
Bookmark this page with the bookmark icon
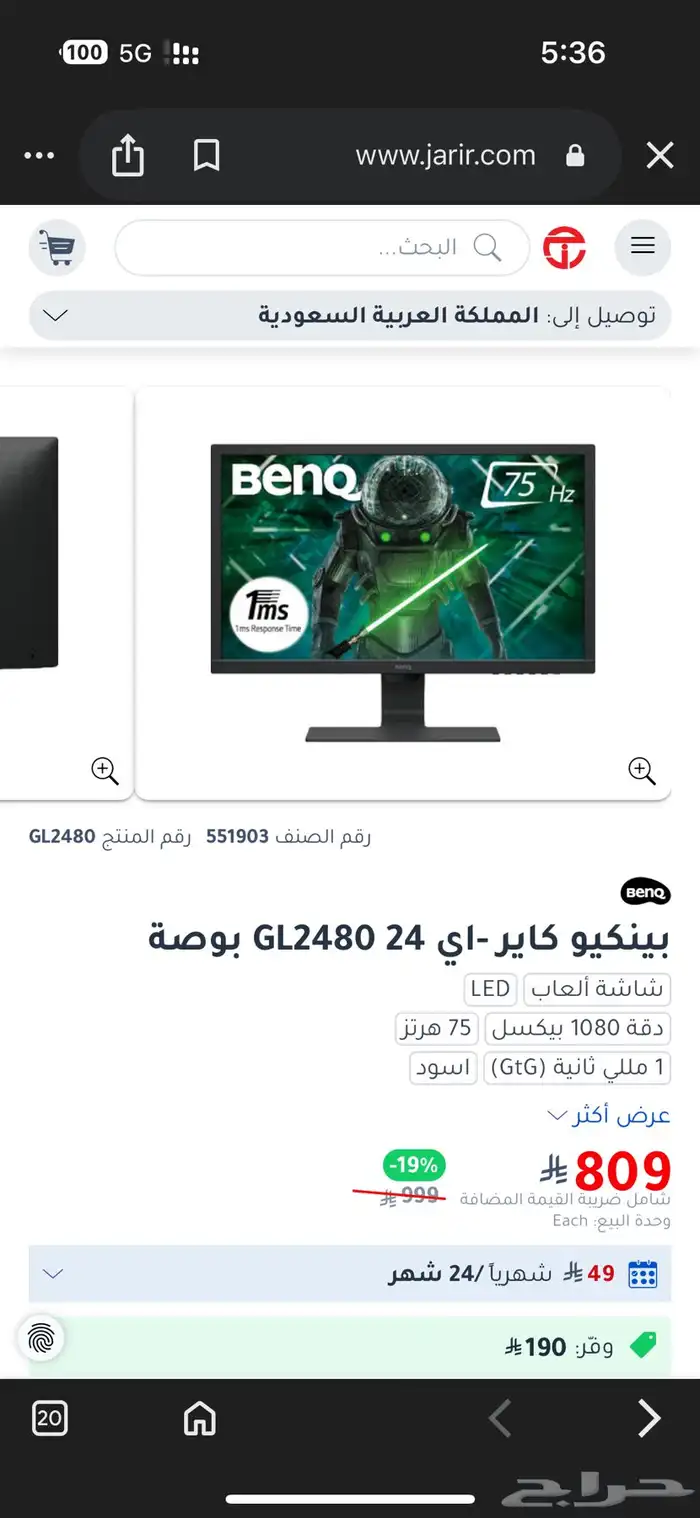click(206, 156)
